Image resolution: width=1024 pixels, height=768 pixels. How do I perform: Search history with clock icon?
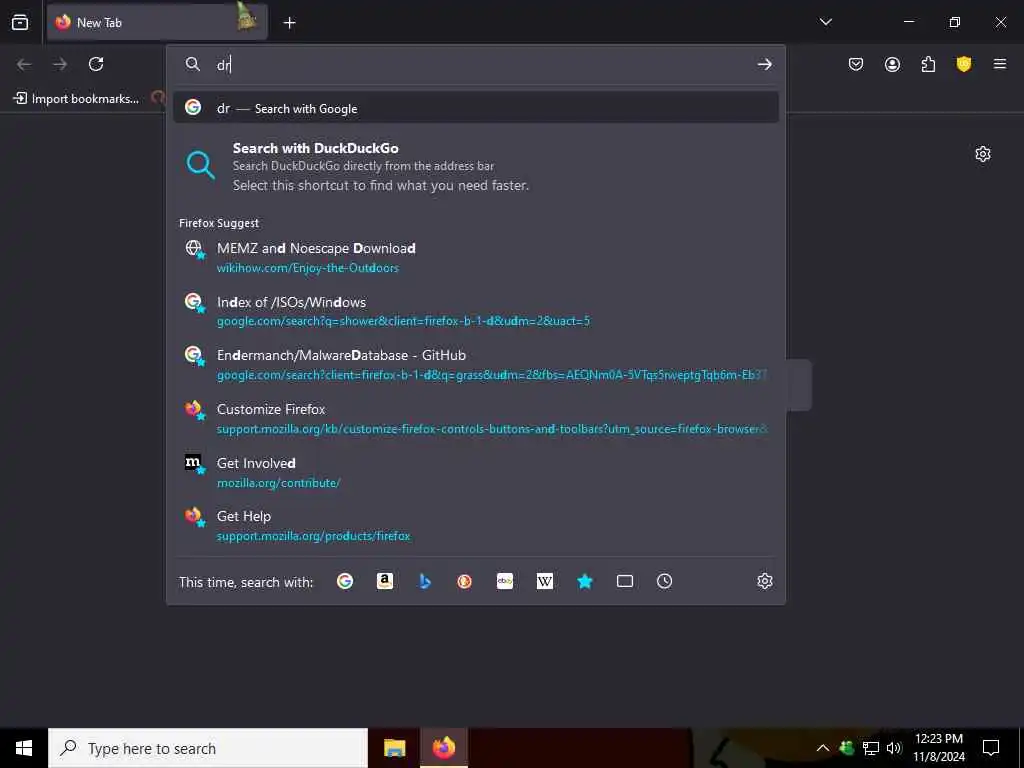[x=664, y=581]
